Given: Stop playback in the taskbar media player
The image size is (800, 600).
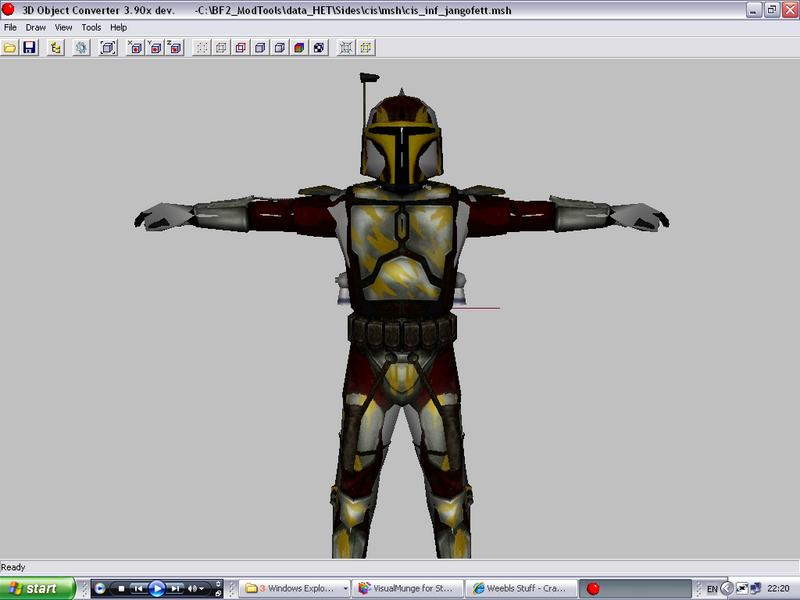Looking at the screenshot, I should tap(121, 589).
